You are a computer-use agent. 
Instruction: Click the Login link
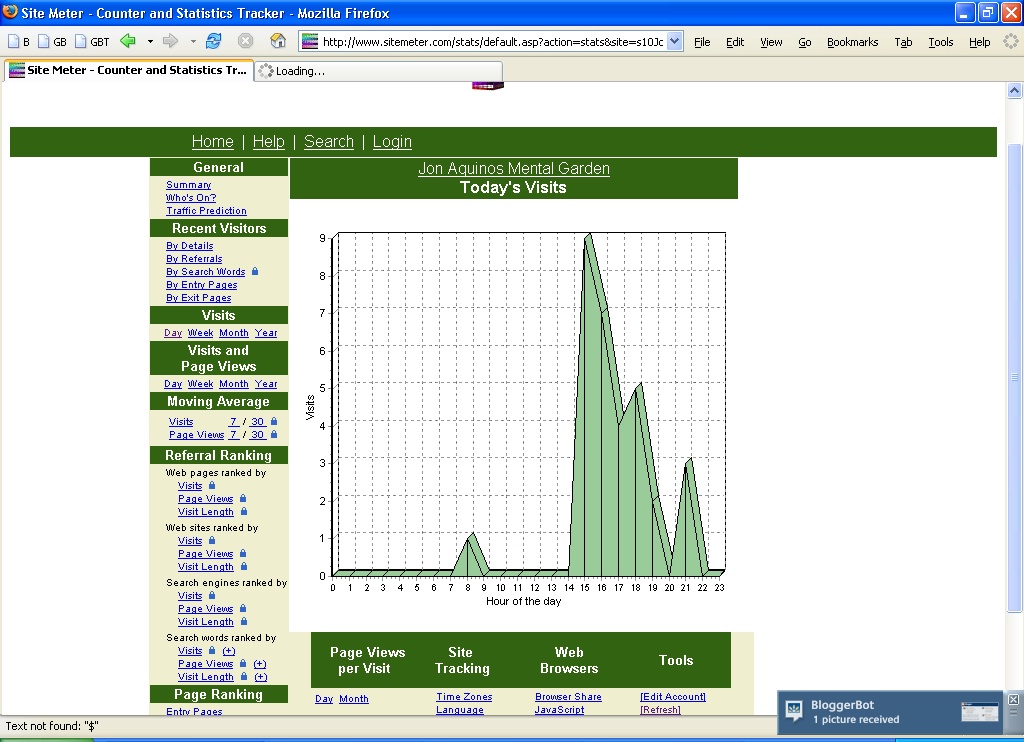[392, 142]
